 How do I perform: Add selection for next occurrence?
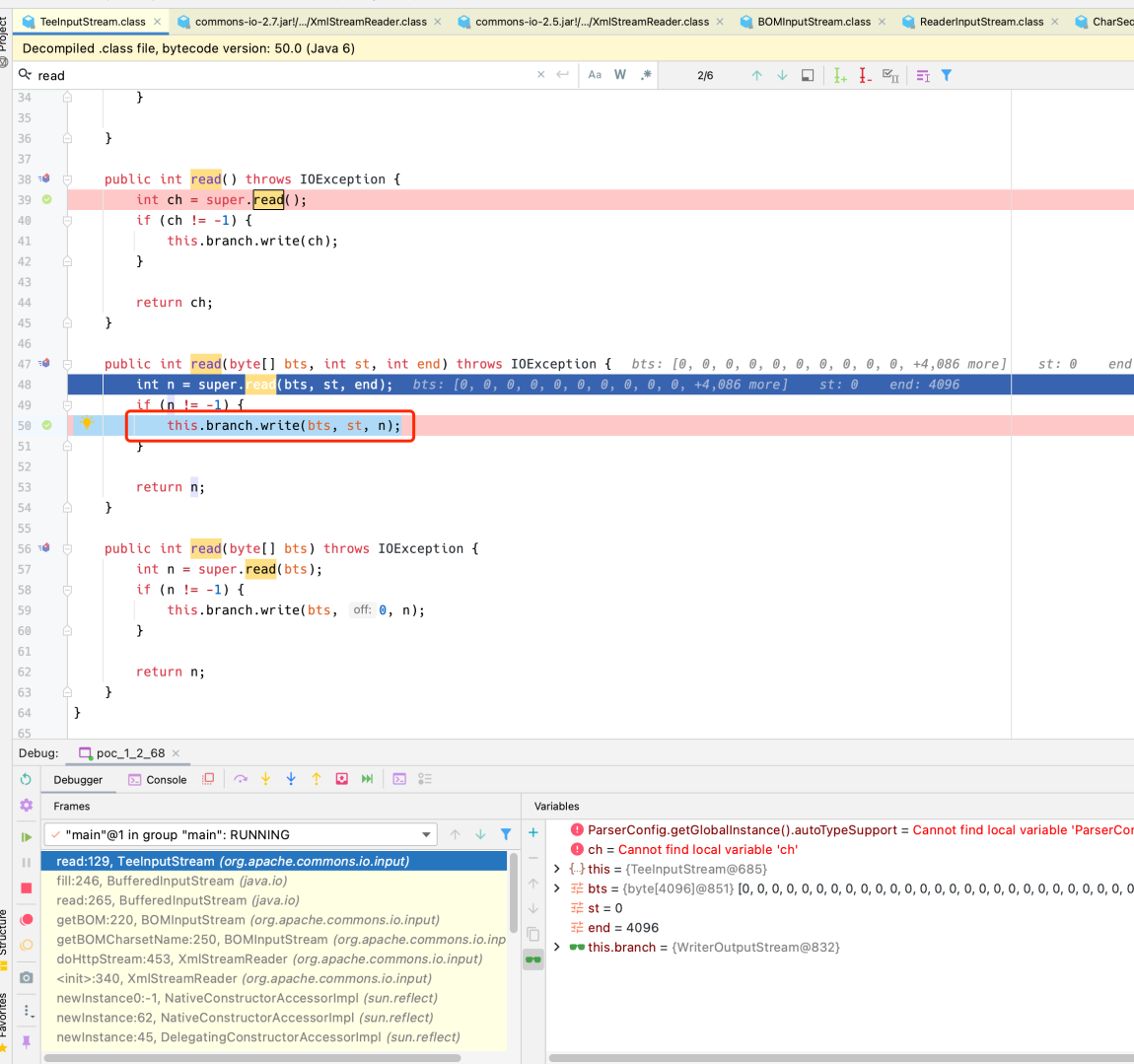tap(839, 75)
